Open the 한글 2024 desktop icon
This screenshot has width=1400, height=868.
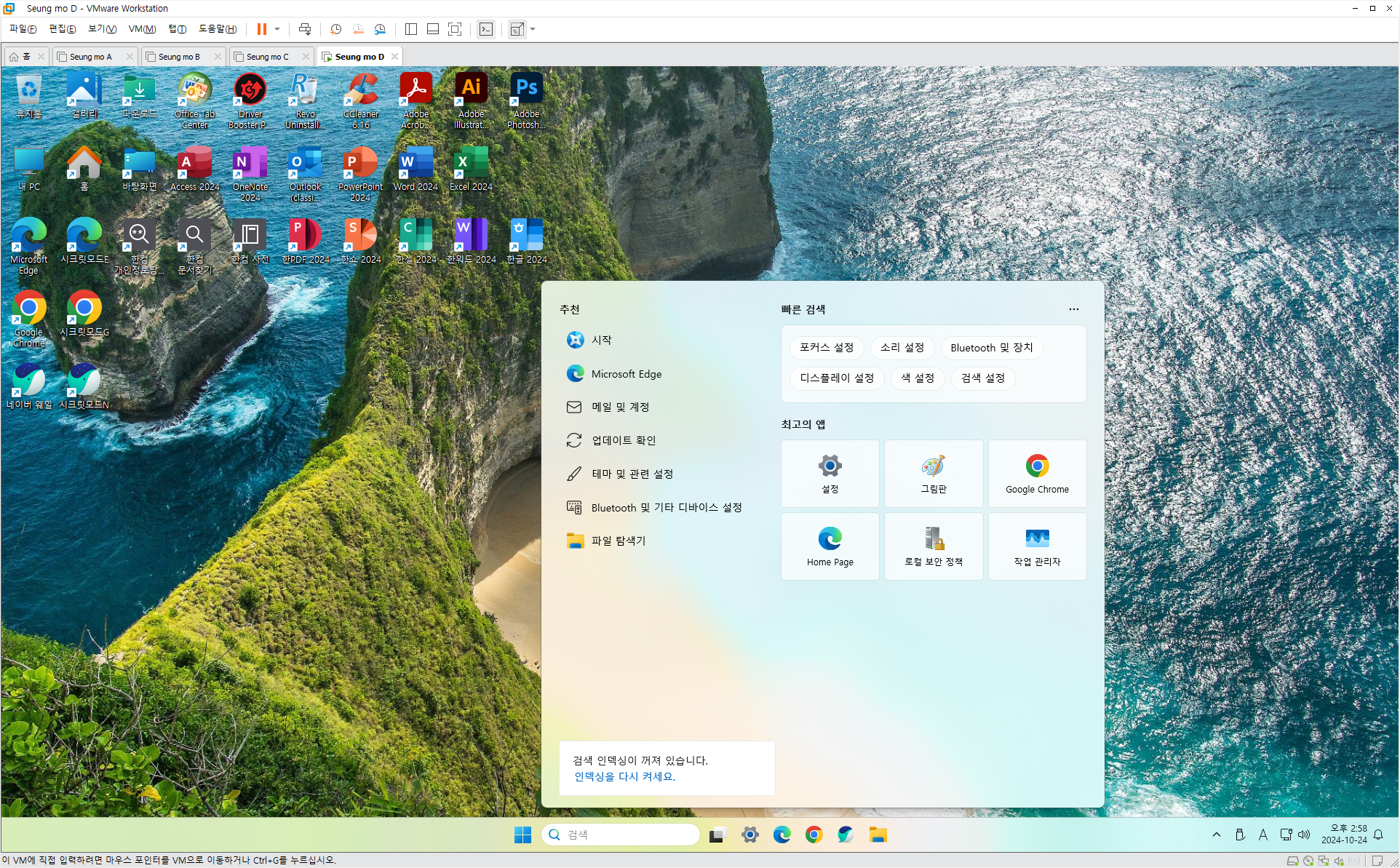tap(526, 241)
